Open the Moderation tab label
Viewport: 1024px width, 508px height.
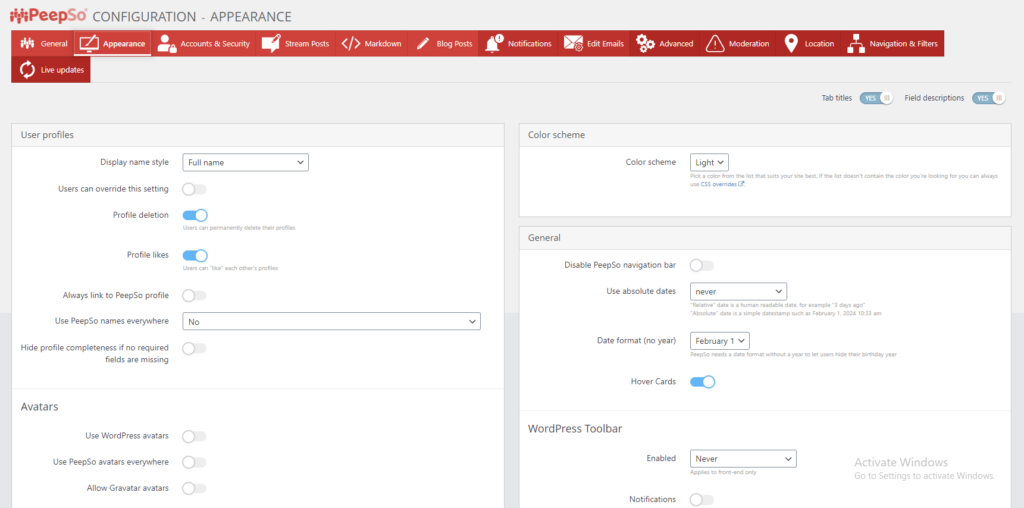749,44
